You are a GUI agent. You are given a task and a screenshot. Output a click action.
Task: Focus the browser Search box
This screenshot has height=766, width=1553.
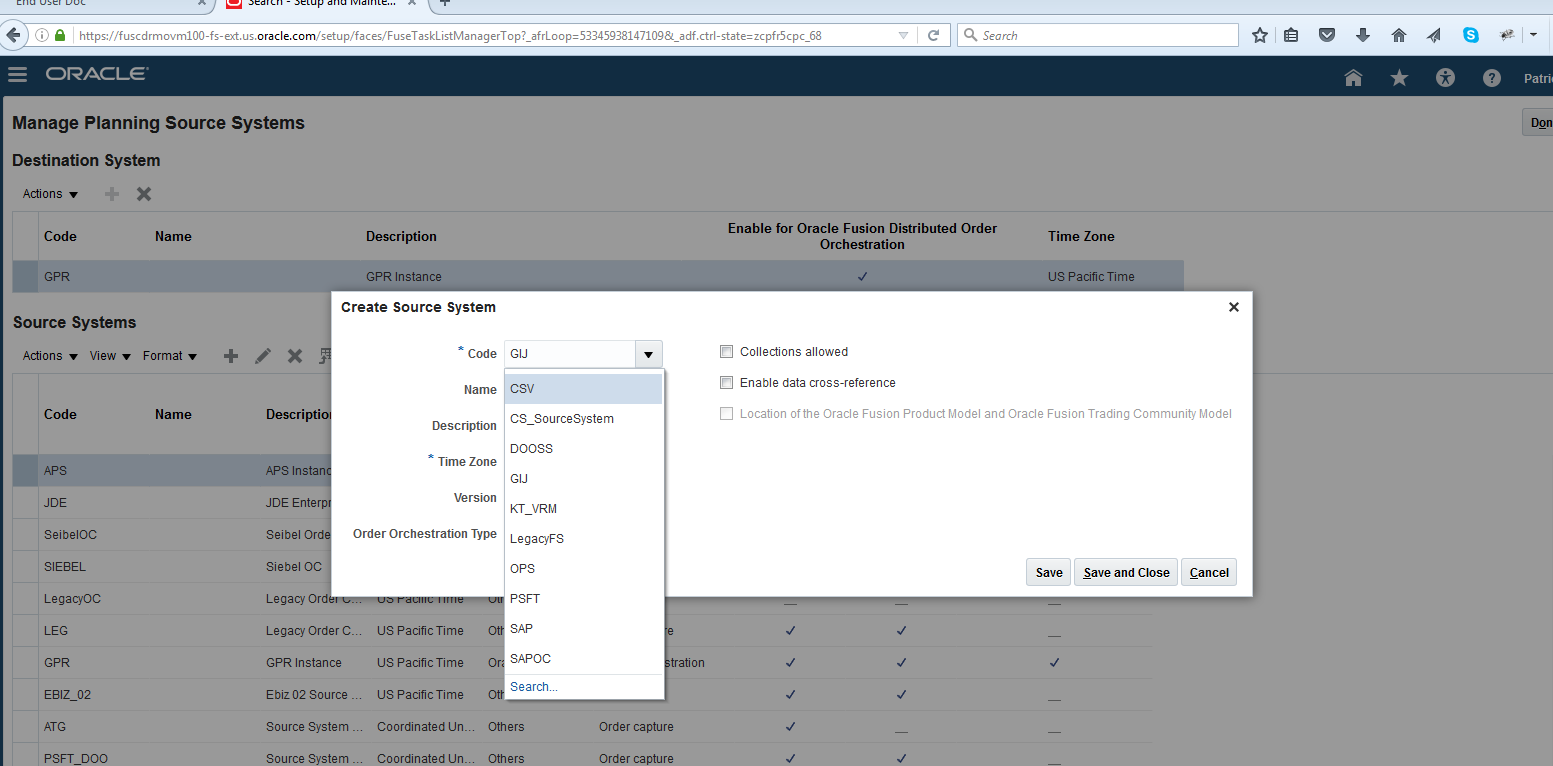1097,35
